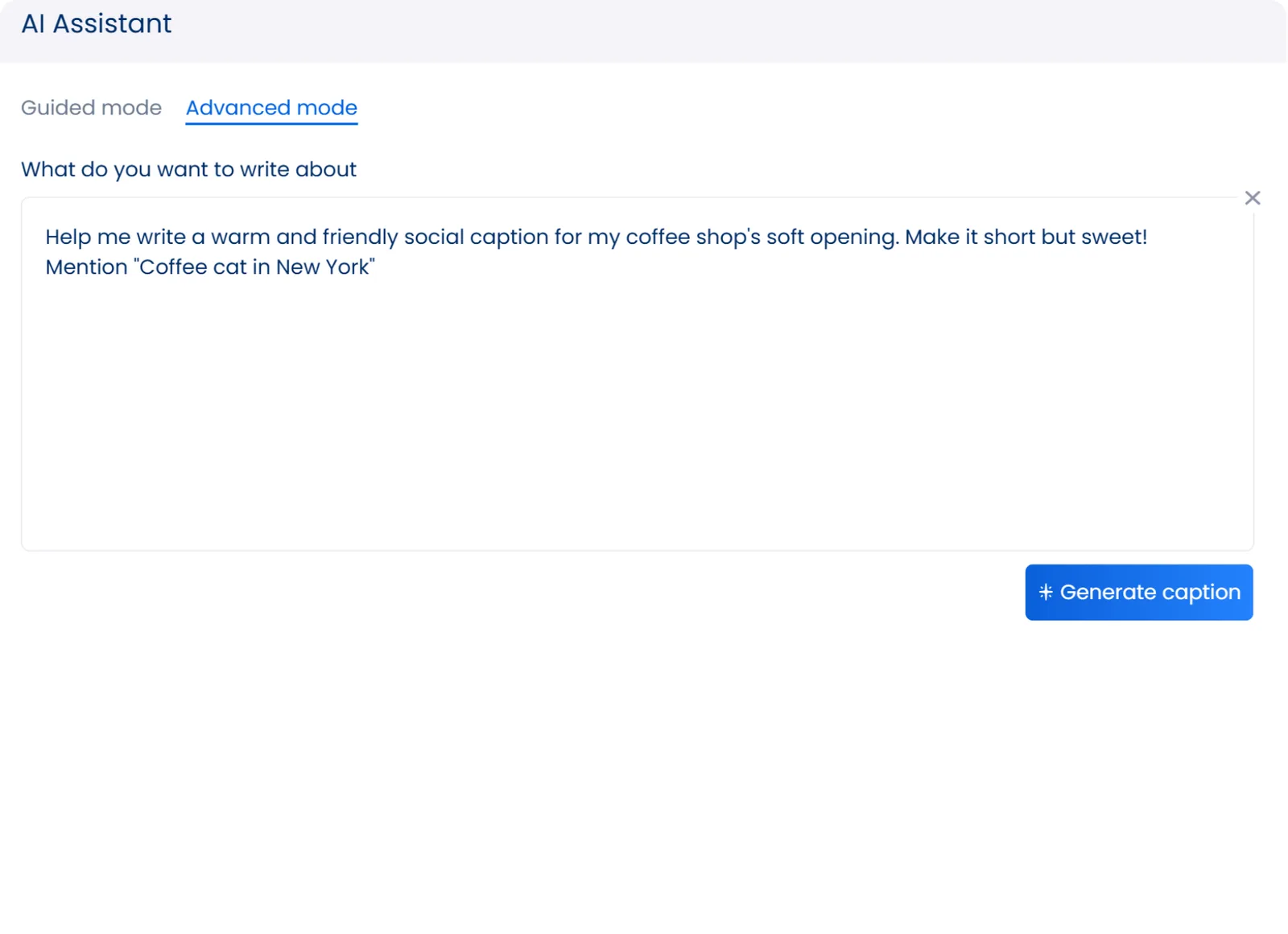Switch to the Guided mode tab
Screen dimensions: 1288x934
click(91, 108)
